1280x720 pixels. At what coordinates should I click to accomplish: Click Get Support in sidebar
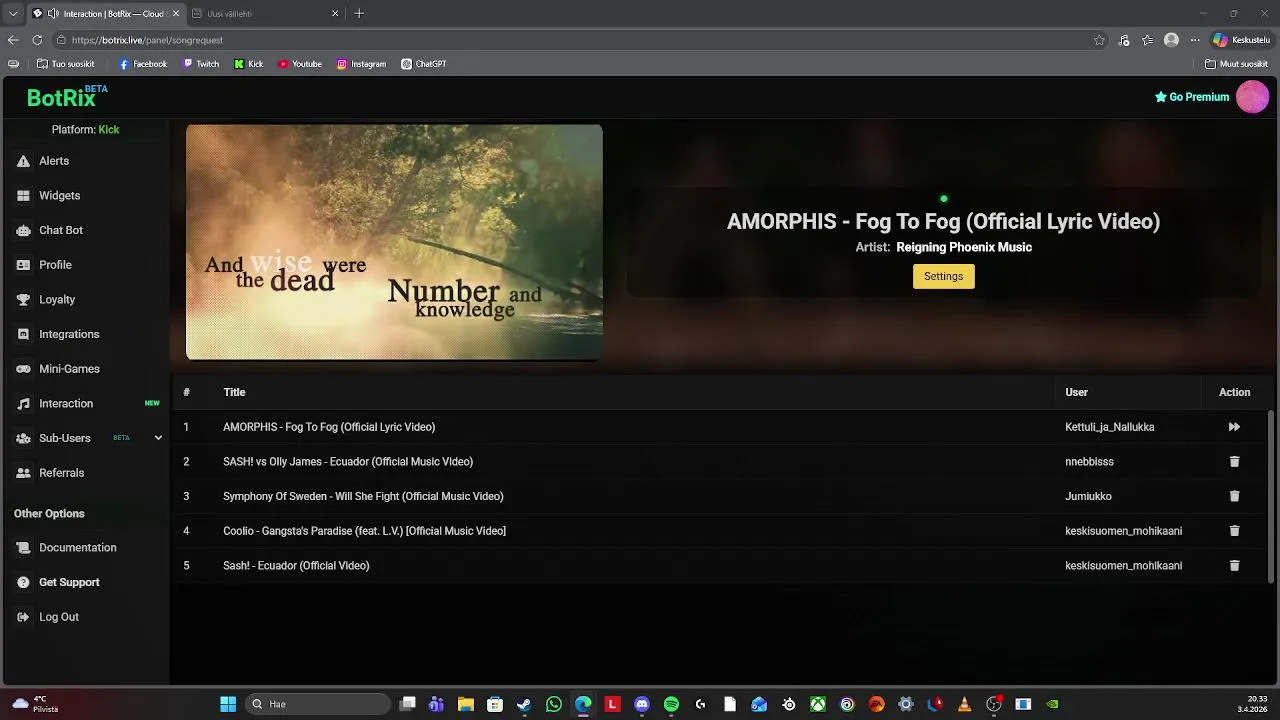(x=69, y=582)
